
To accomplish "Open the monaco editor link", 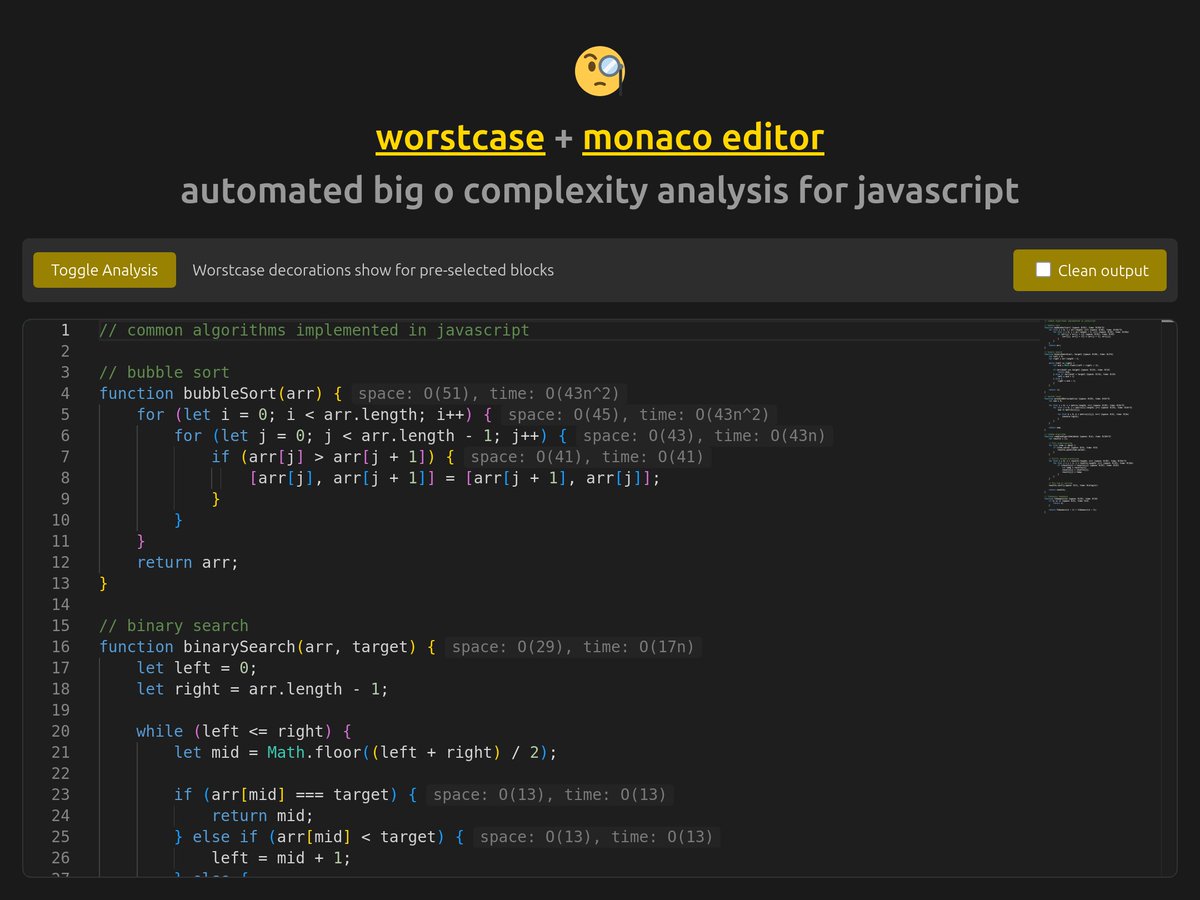I will (x=703, y=138).
